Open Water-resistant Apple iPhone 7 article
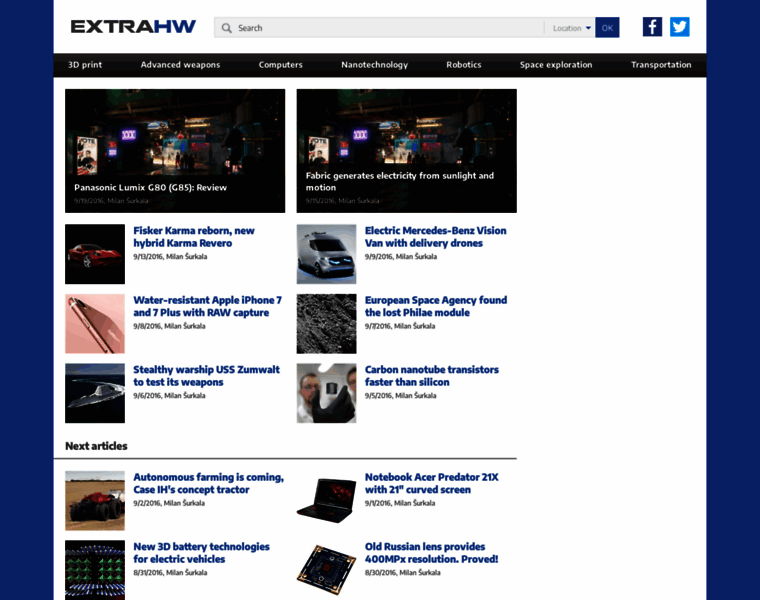The image size is (760, 600). point(207,306)
